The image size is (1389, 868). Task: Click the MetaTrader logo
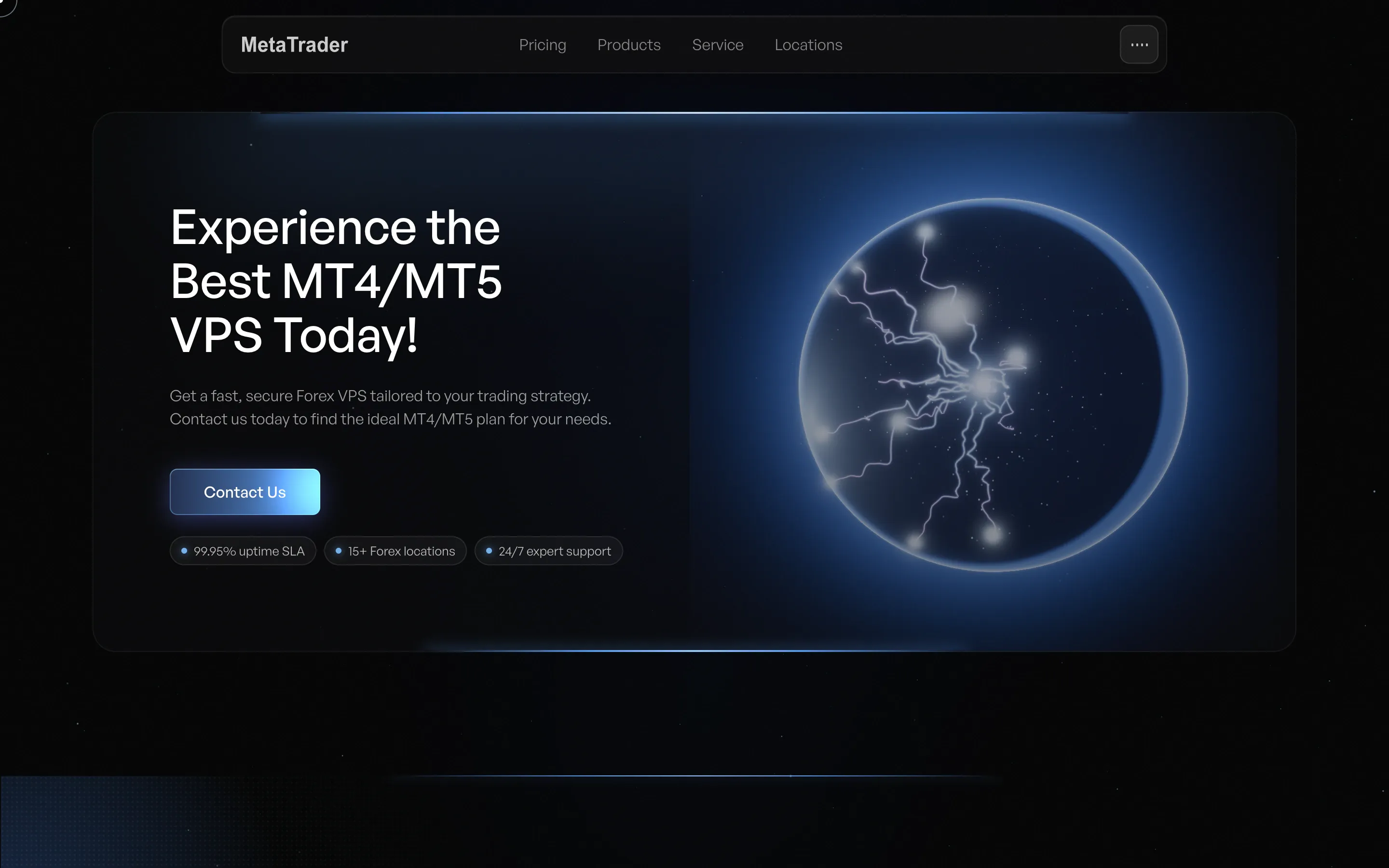coord(294,45)
